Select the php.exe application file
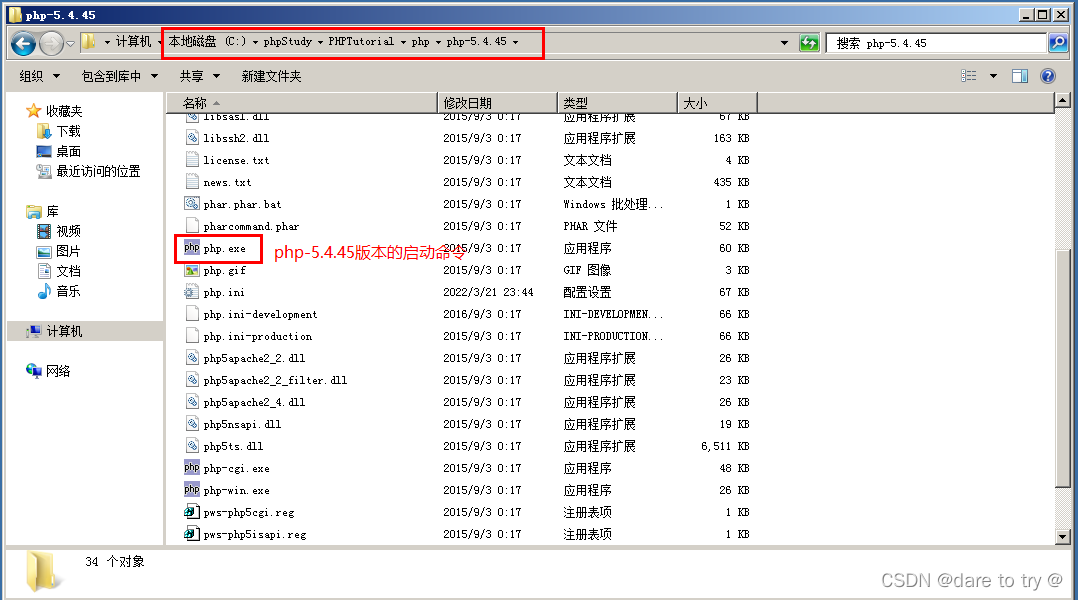Screen dimensions: 1078x600 224,248
